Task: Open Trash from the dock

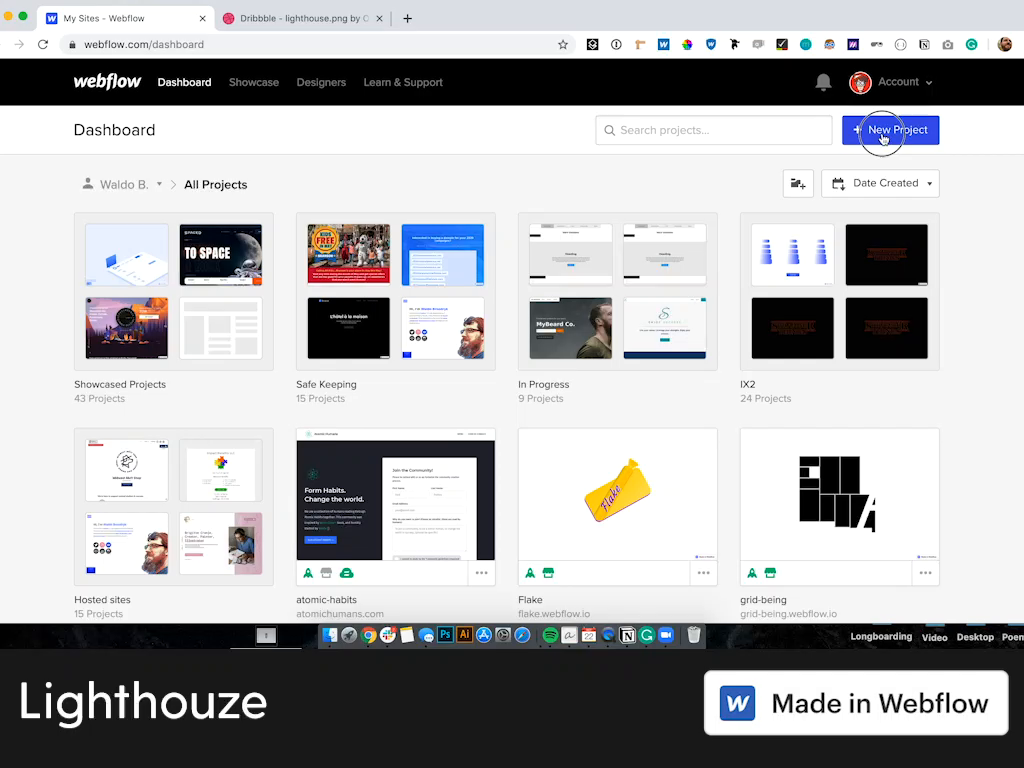Action: pyautogui.click(x=694, y=635)
